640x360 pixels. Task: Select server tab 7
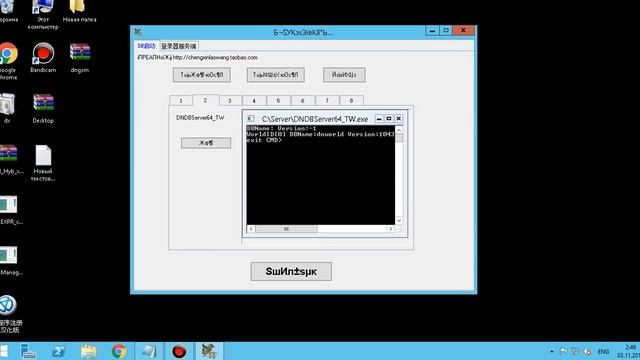tap(327, 100)
